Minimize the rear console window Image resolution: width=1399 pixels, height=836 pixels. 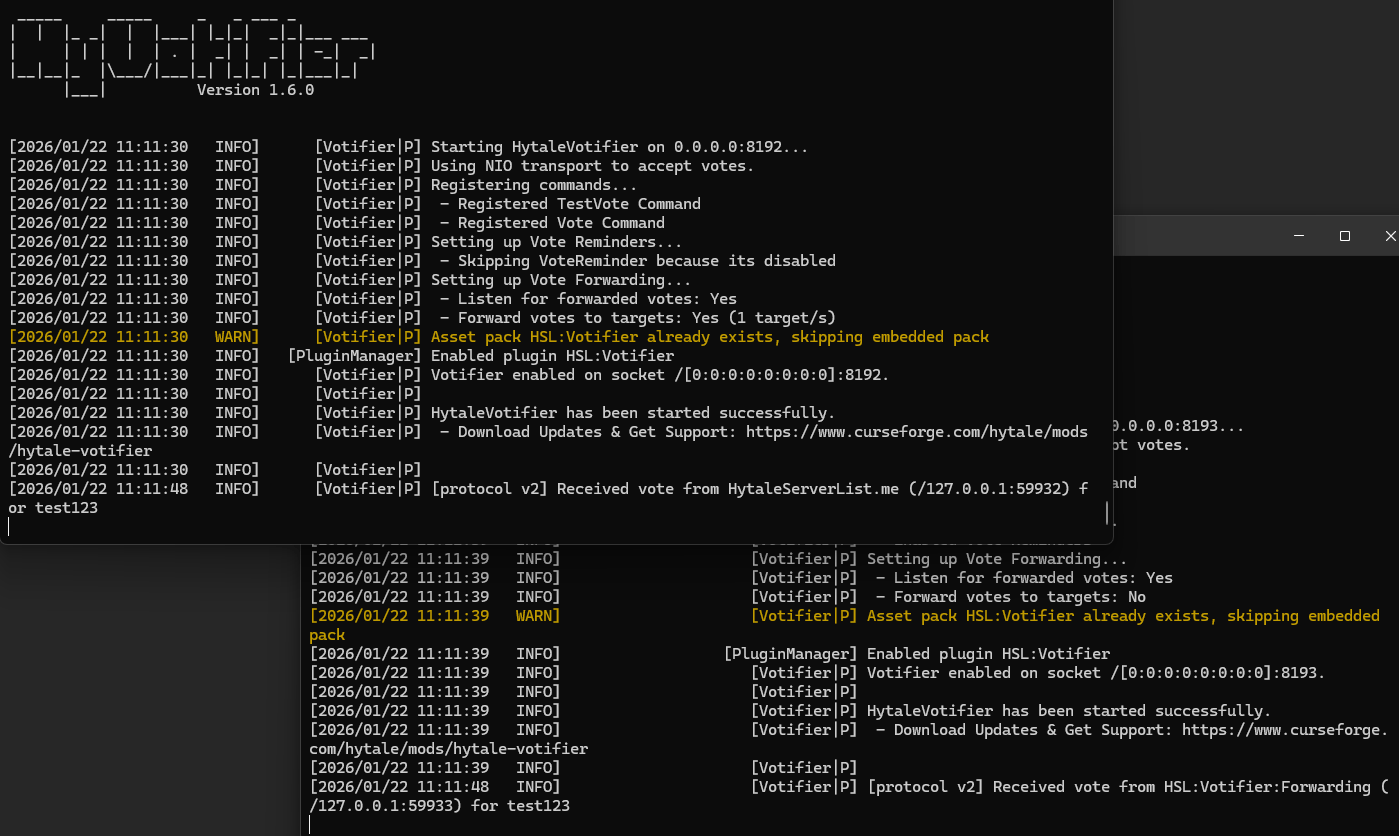coord(1297,236)
